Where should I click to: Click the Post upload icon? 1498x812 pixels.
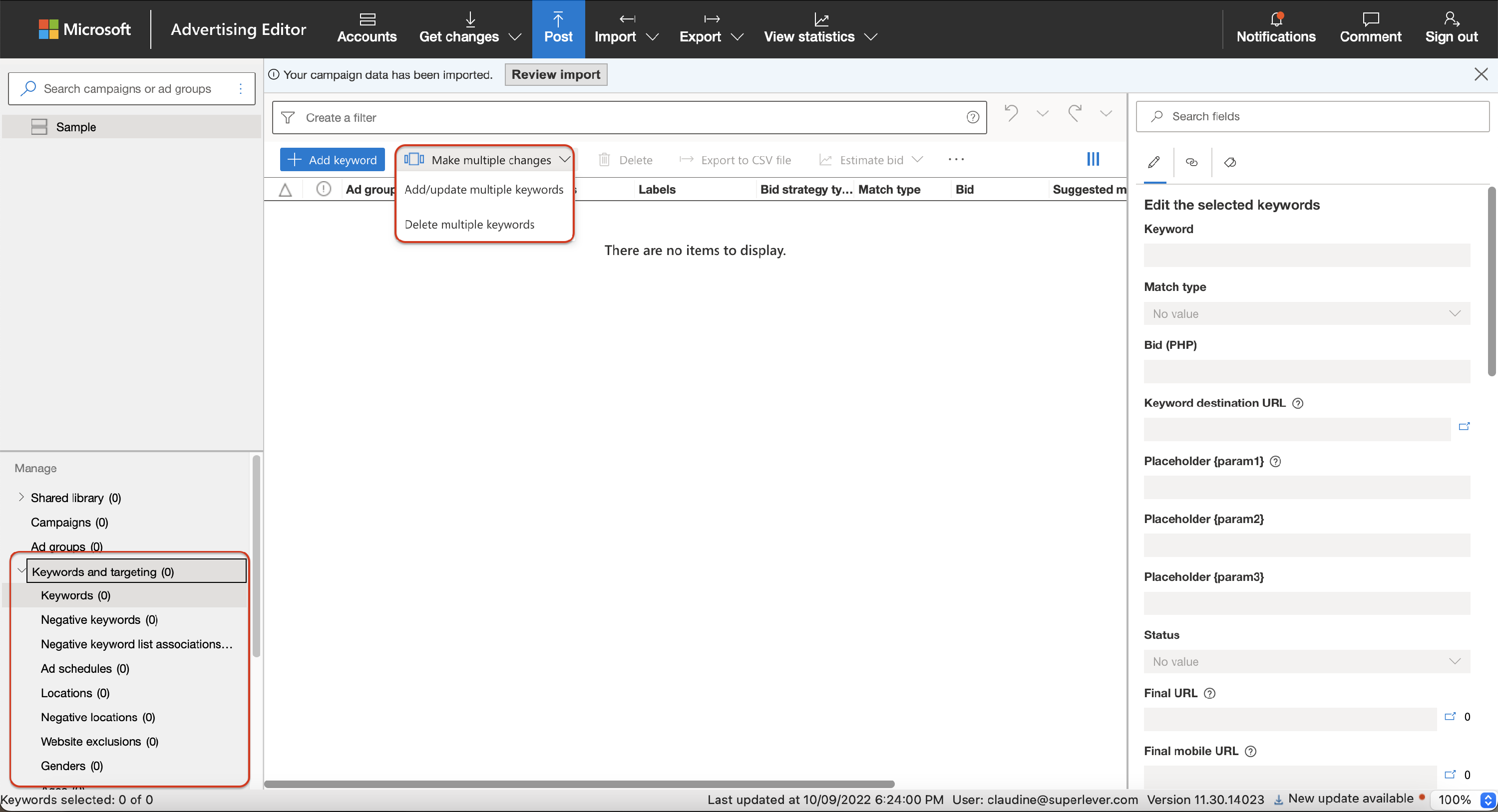pos(558,20)
